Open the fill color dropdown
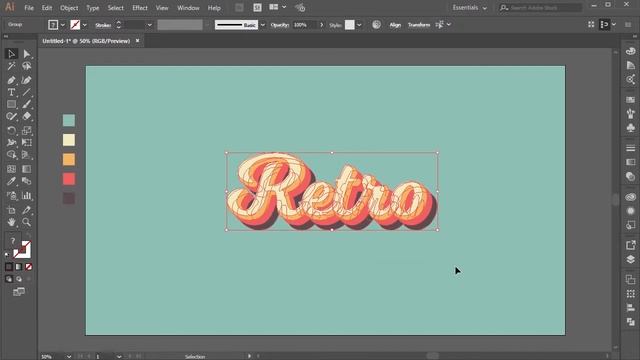The image size is (640, 360). point(62,25)
